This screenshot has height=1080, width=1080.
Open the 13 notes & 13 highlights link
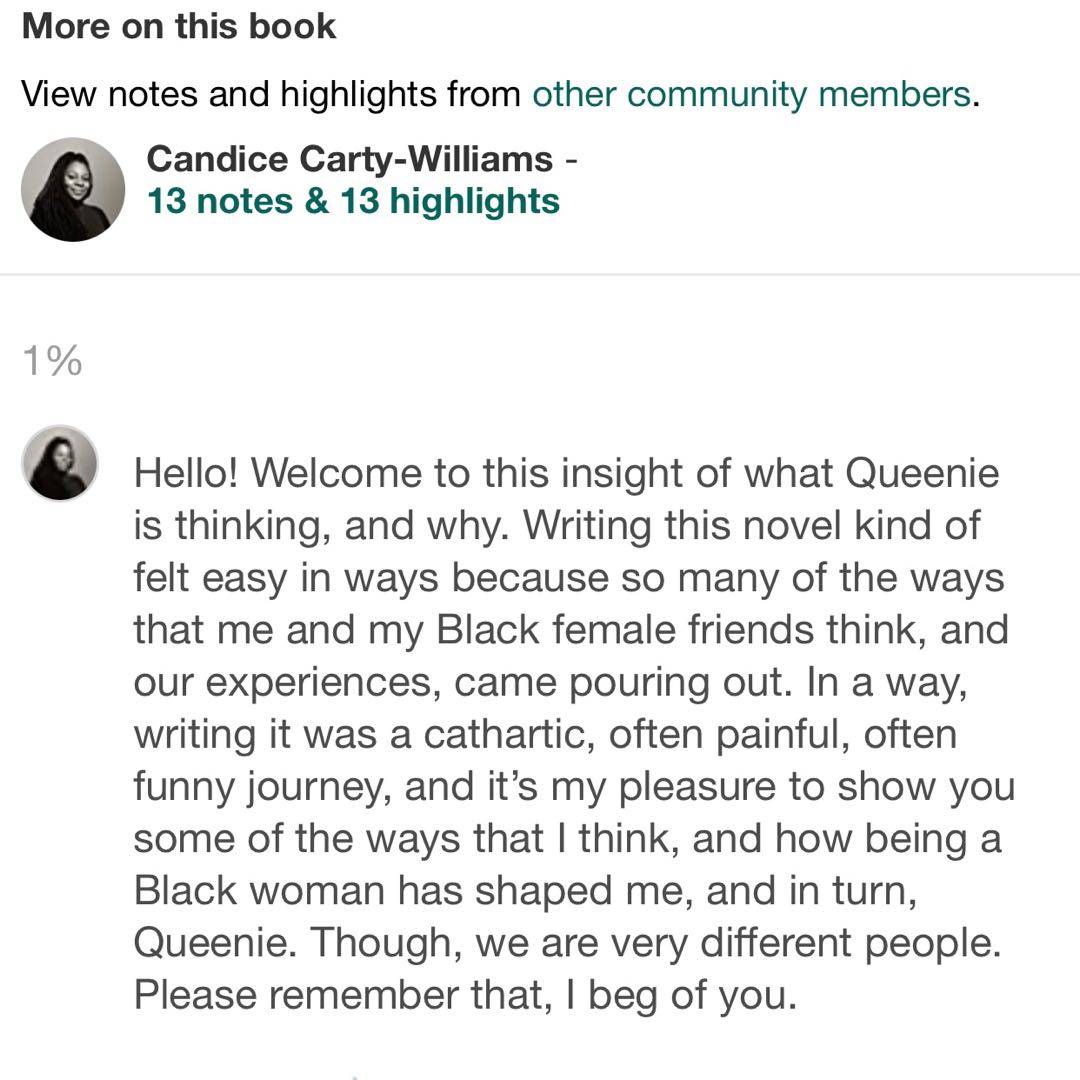coord(353,201)
